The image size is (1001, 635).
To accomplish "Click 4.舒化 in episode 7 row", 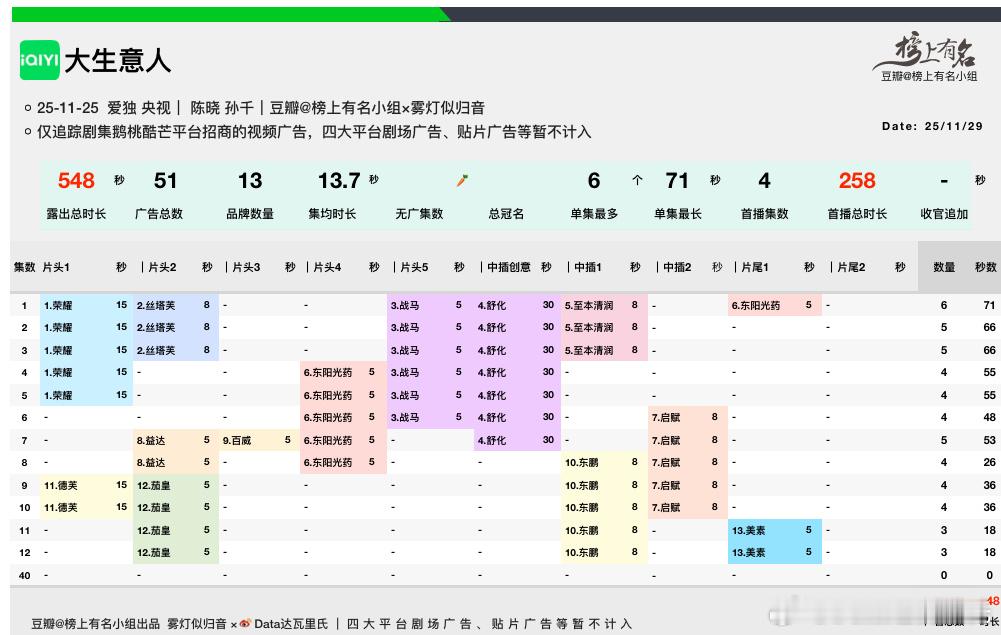I will pos(492,440).
